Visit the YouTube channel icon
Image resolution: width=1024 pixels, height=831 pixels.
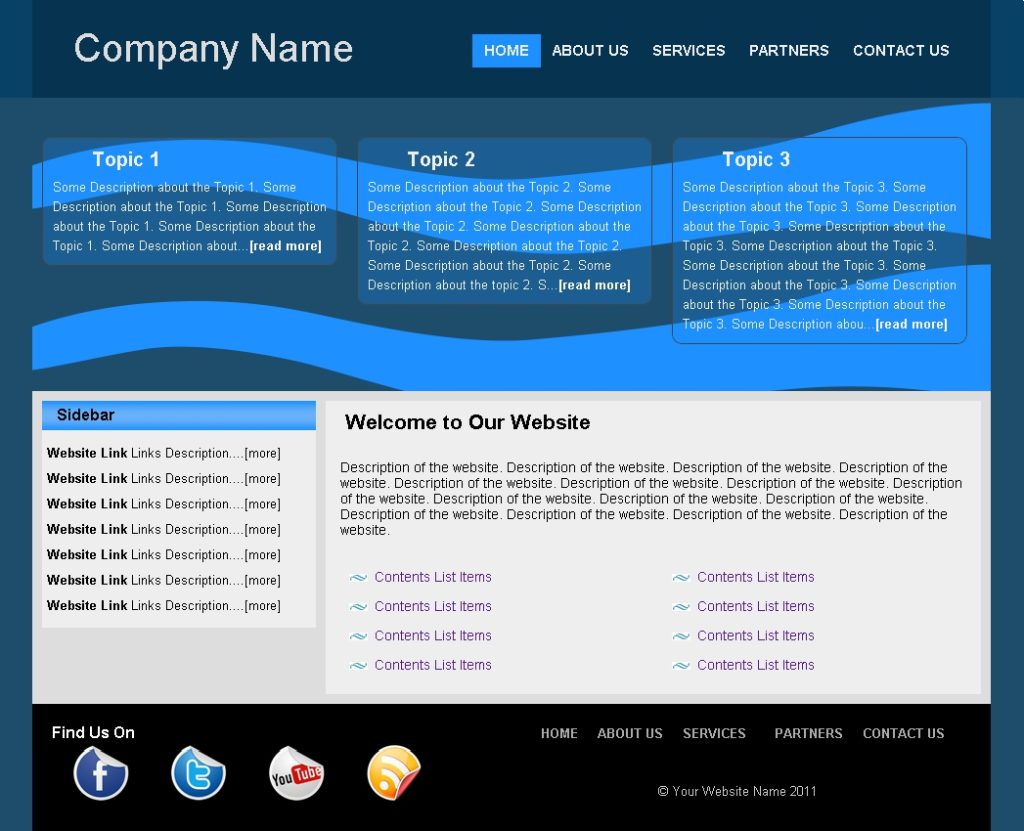[296, 773]
